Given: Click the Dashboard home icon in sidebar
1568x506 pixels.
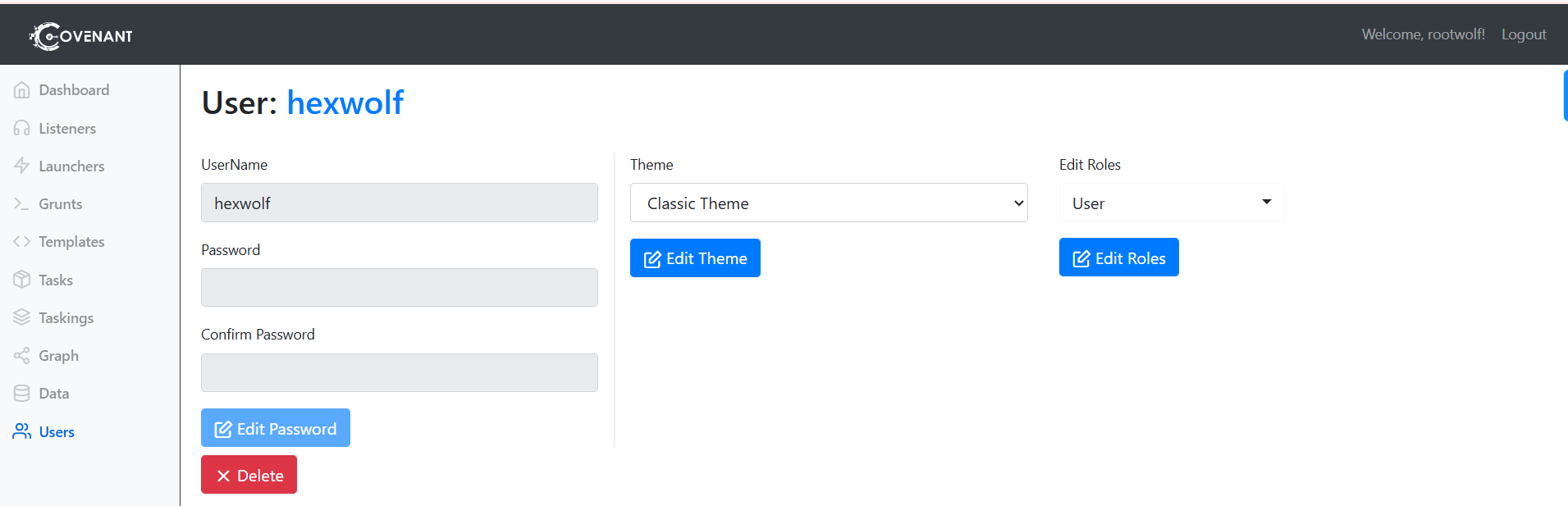Looking at the screenshot, I should tap(22, 90).
